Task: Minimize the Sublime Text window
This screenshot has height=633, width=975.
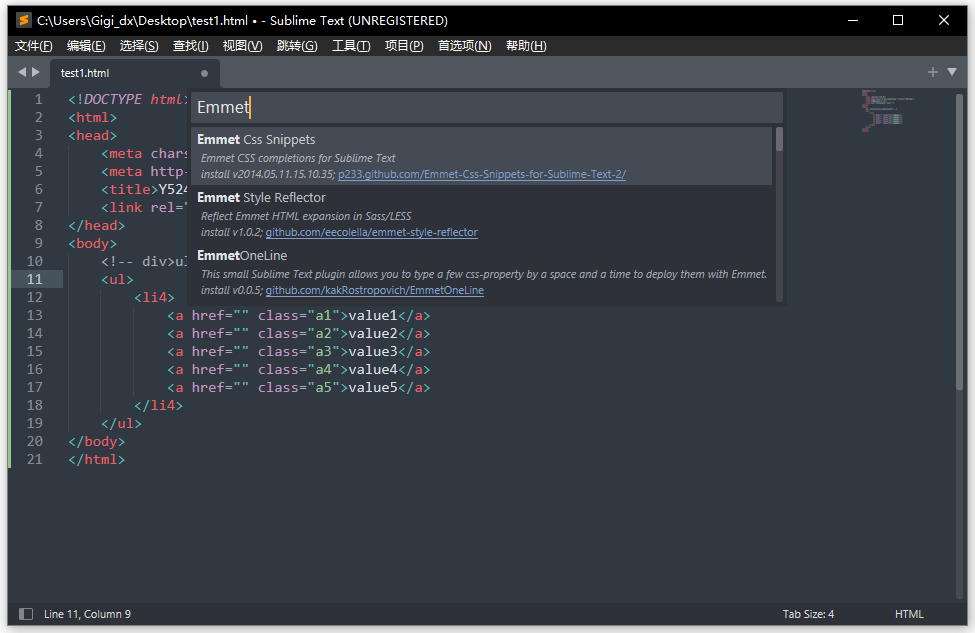Action: 853,21
